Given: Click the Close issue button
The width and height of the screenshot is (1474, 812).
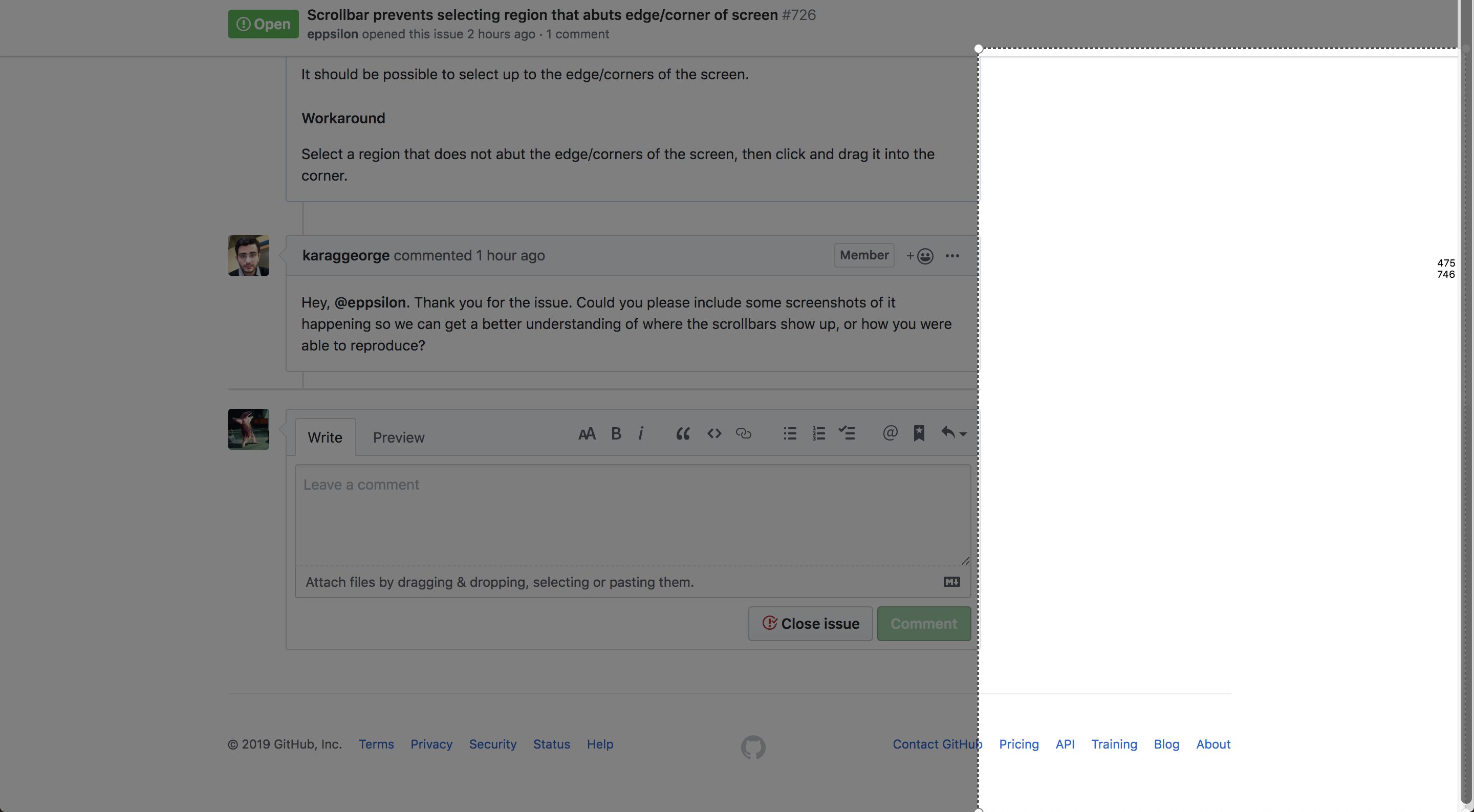Looking at the screenshot, I should tap(810, 623).
